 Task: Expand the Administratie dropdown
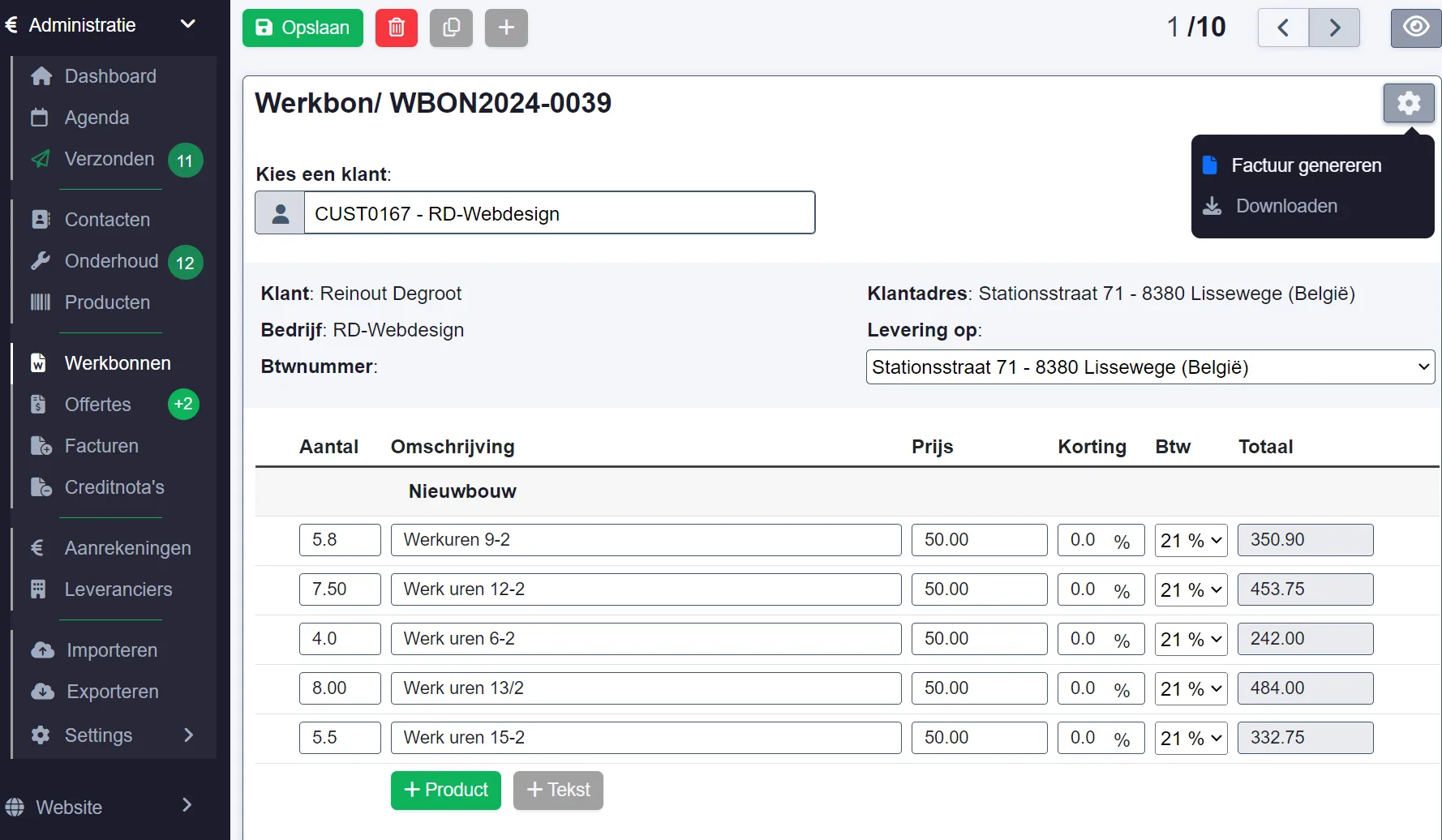187,24
